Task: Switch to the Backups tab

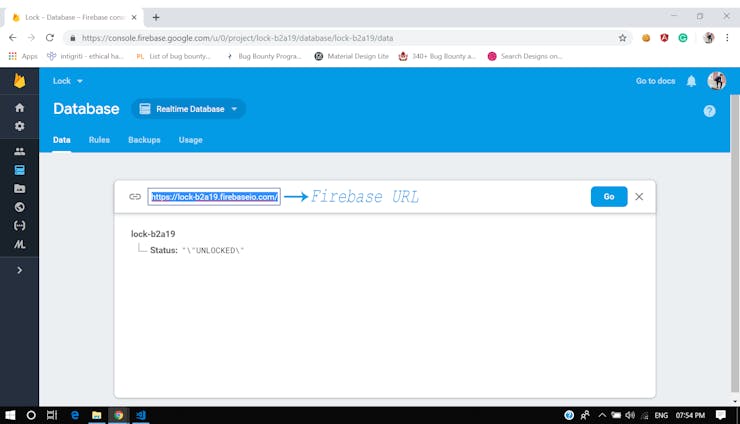Action: point(144,140)
